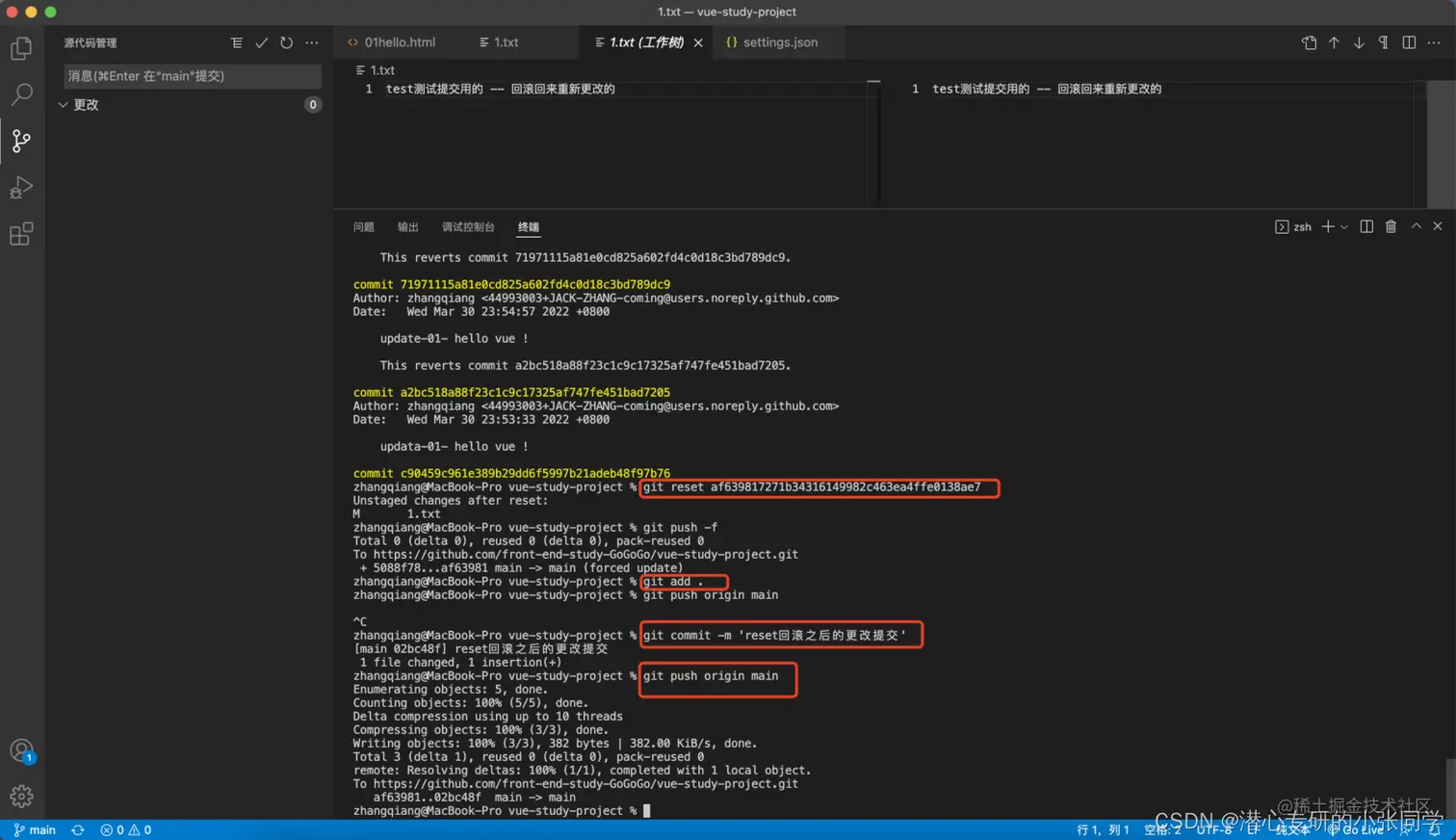This screenshot has width=1456, height=840.
Task: Change indentation via 空格: 2
Action: pyautogui.click(x=1162, y=830)
